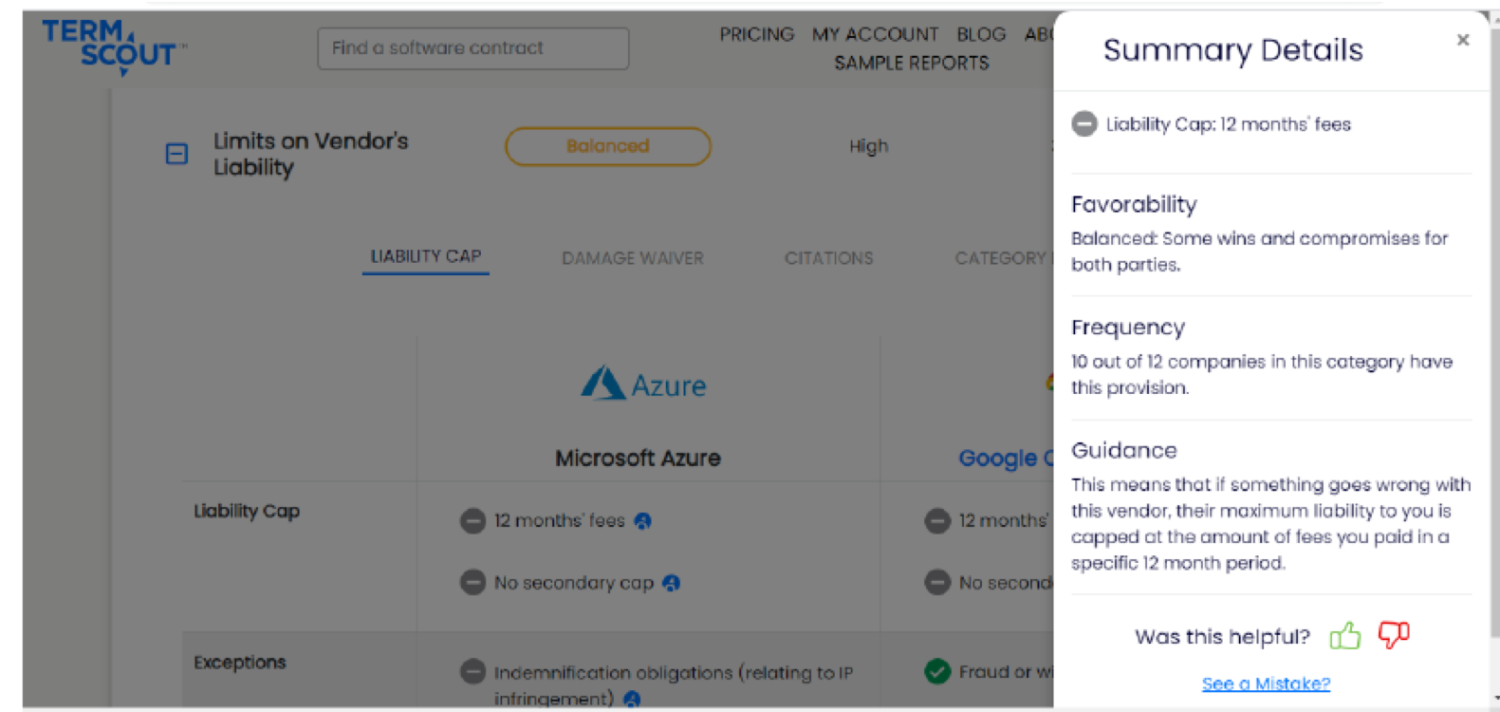Open info icon beside Azure 12 months' fees
The height and width of the screenshot is (712, 1500).
click(x=643, y=521)
